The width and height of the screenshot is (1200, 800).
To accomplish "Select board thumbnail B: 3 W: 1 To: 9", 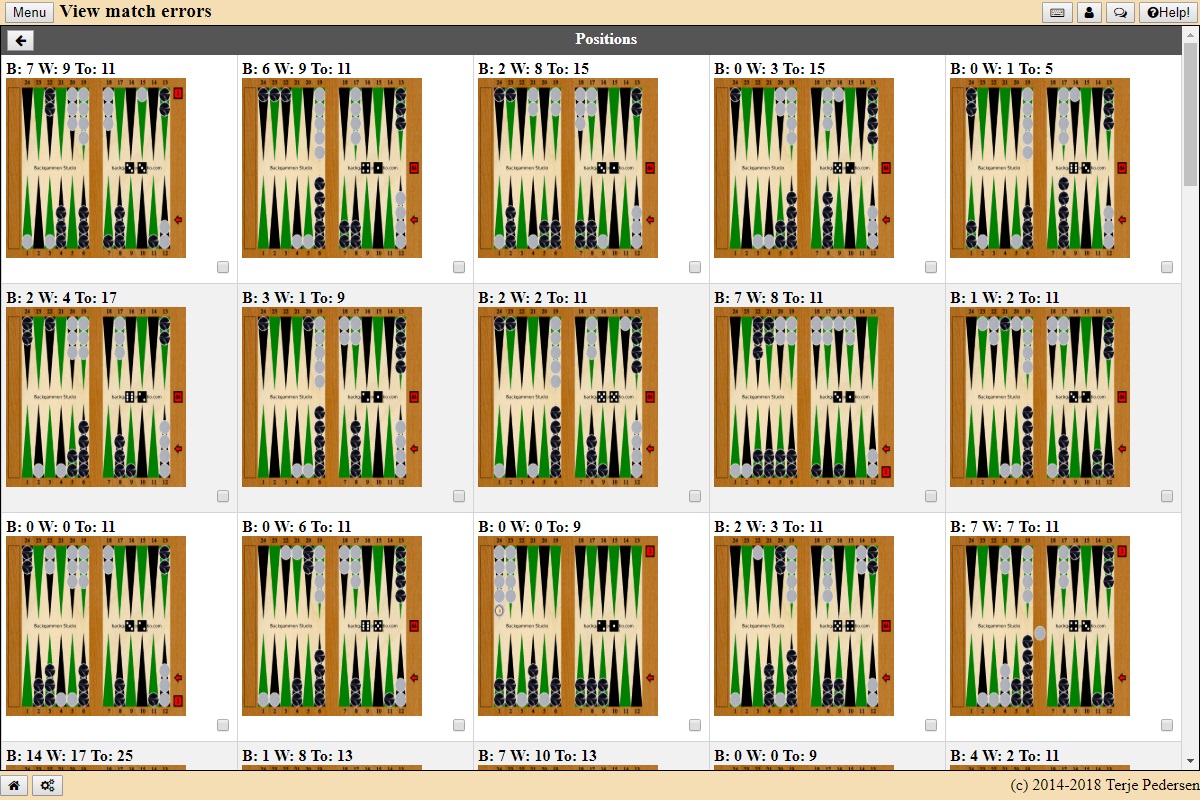I will [332, 397].
